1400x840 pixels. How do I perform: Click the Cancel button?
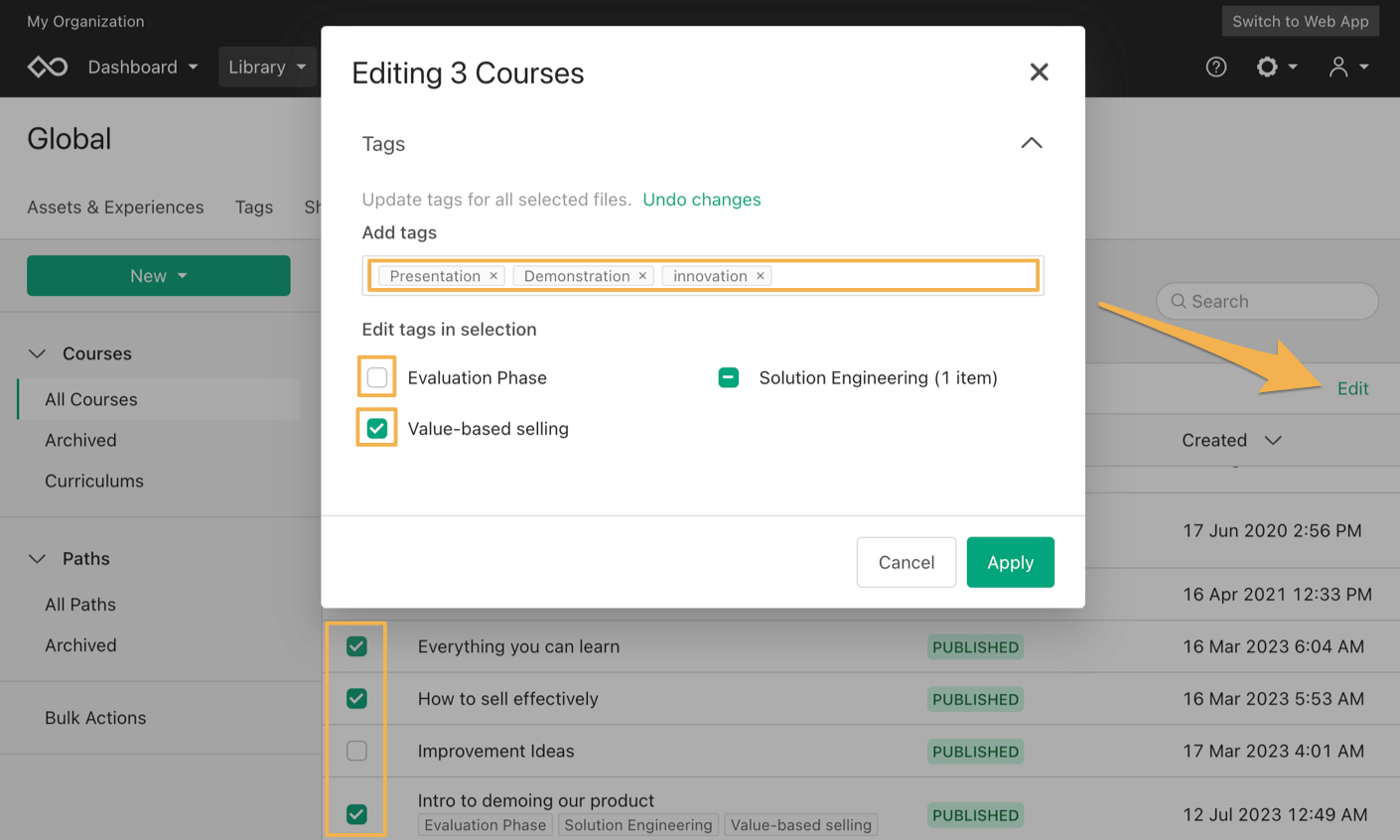906,562
